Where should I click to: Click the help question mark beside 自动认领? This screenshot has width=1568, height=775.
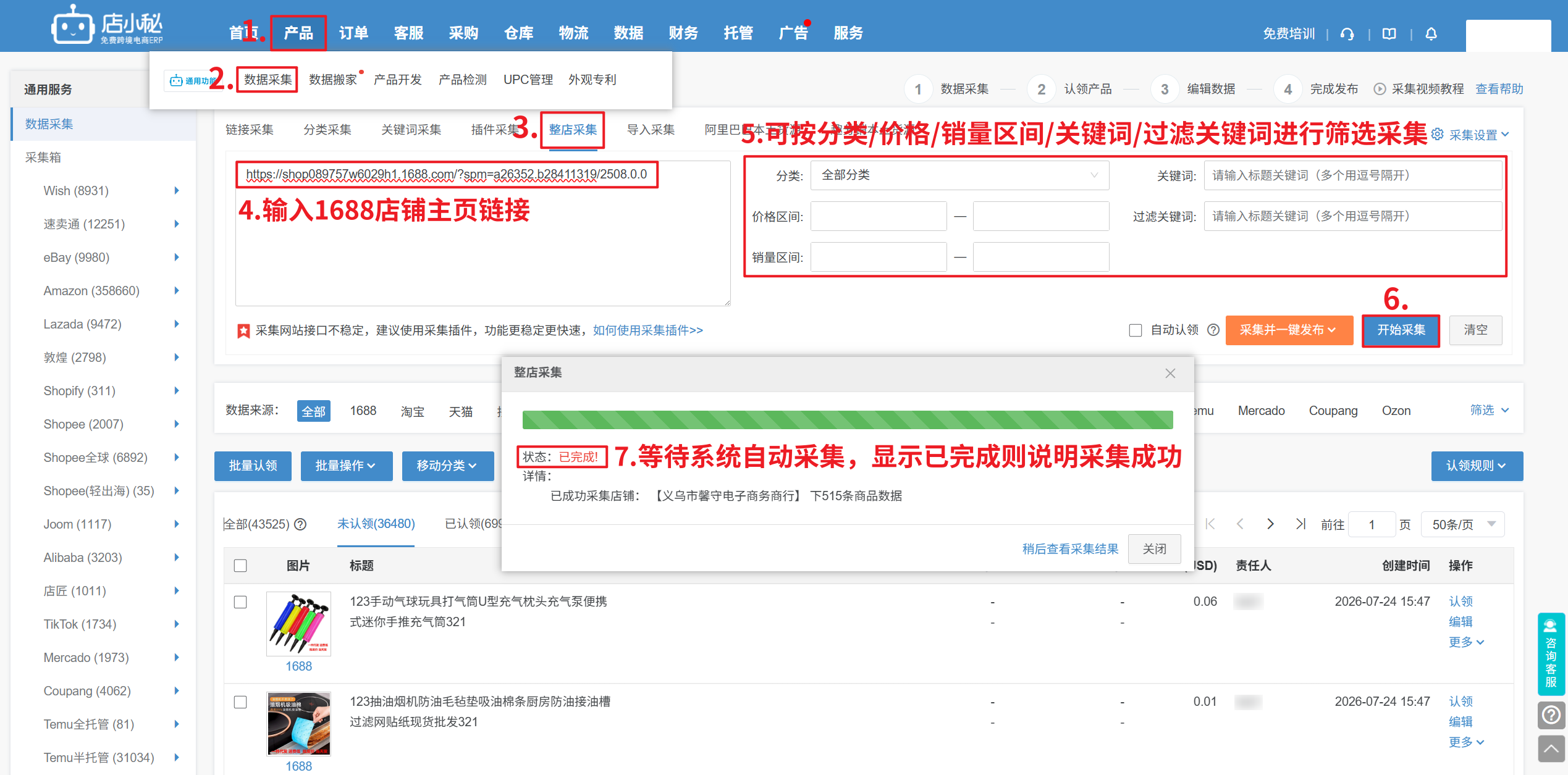(1213, 330)
